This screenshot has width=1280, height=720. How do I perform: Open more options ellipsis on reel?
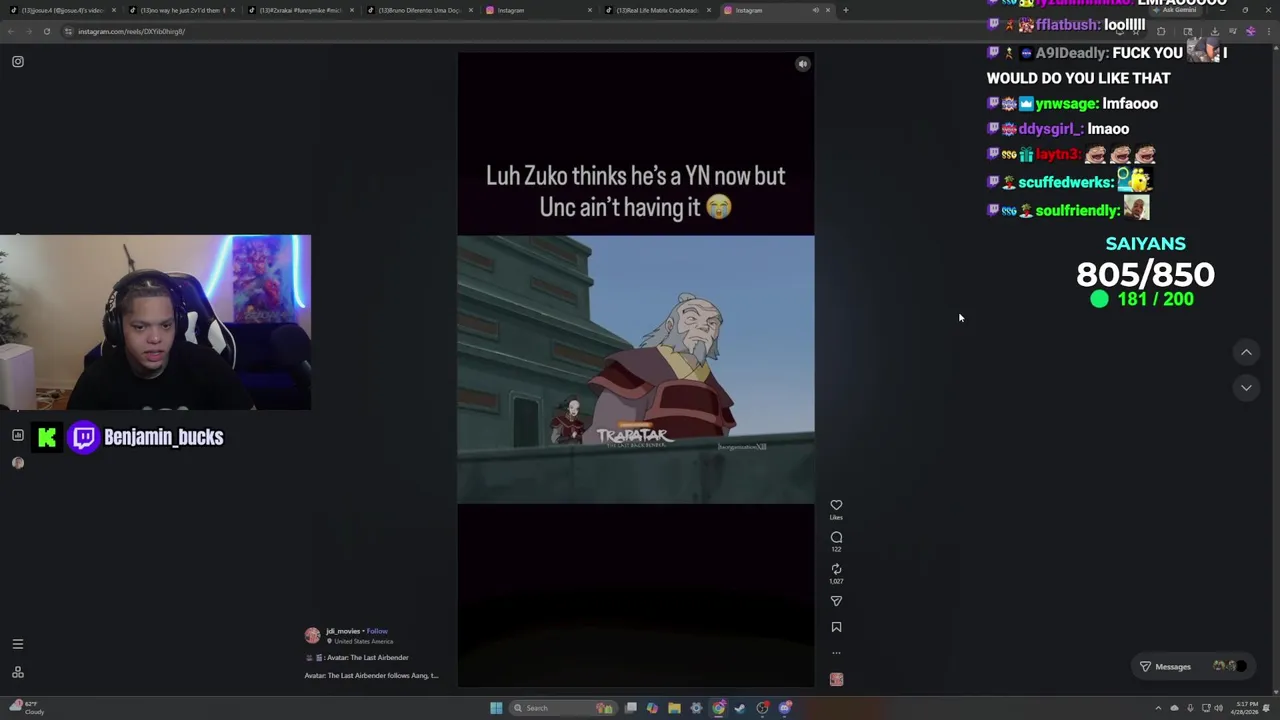[836, 653]
